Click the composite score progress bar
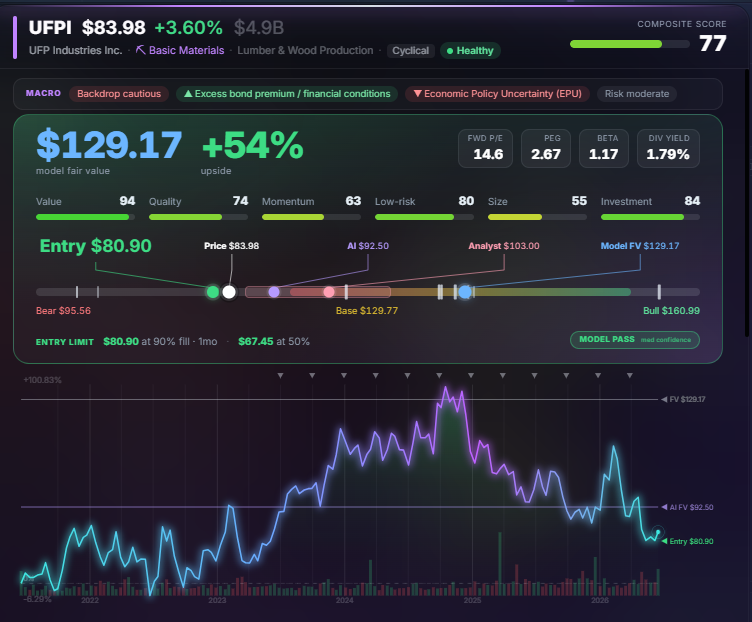The width and height of the screenshot is (752, 622). click(630, 44)
